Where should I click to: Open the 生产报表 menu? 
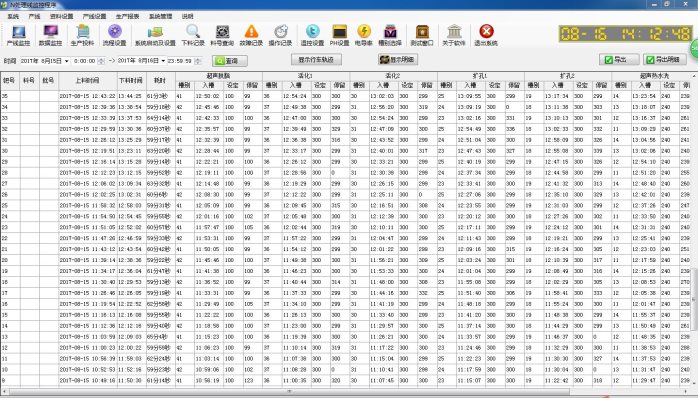tap(127, 16)
